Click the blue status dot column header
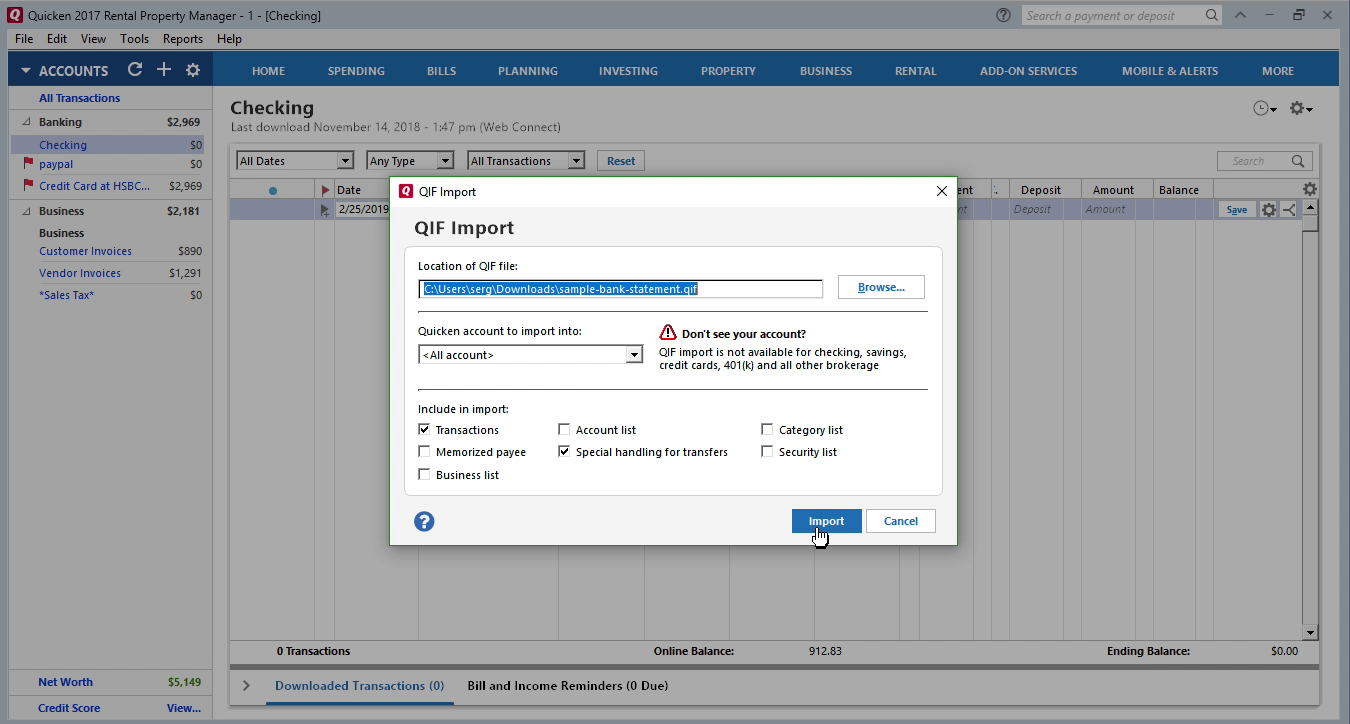Screen dimensions: 1350x724 pyautogui.click(x=273, y=190)
